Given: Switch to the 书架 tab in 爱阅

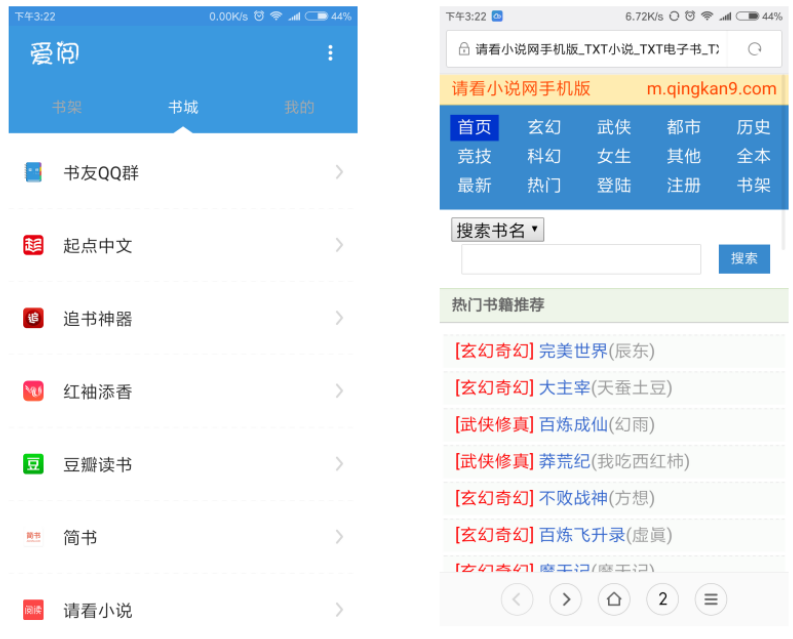Looking at the screenshot, I should tap(67, 107).
